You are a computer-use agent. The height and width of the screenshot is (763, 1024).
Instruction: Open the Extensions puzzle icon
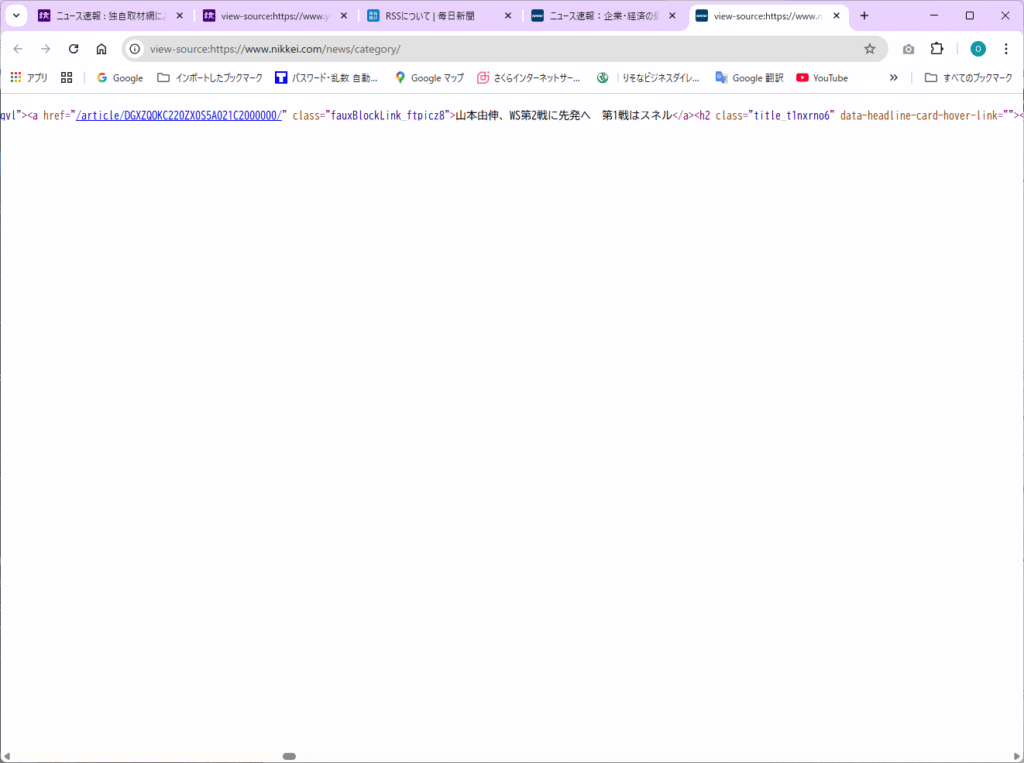pyautogui.click(x=937, y=49)
